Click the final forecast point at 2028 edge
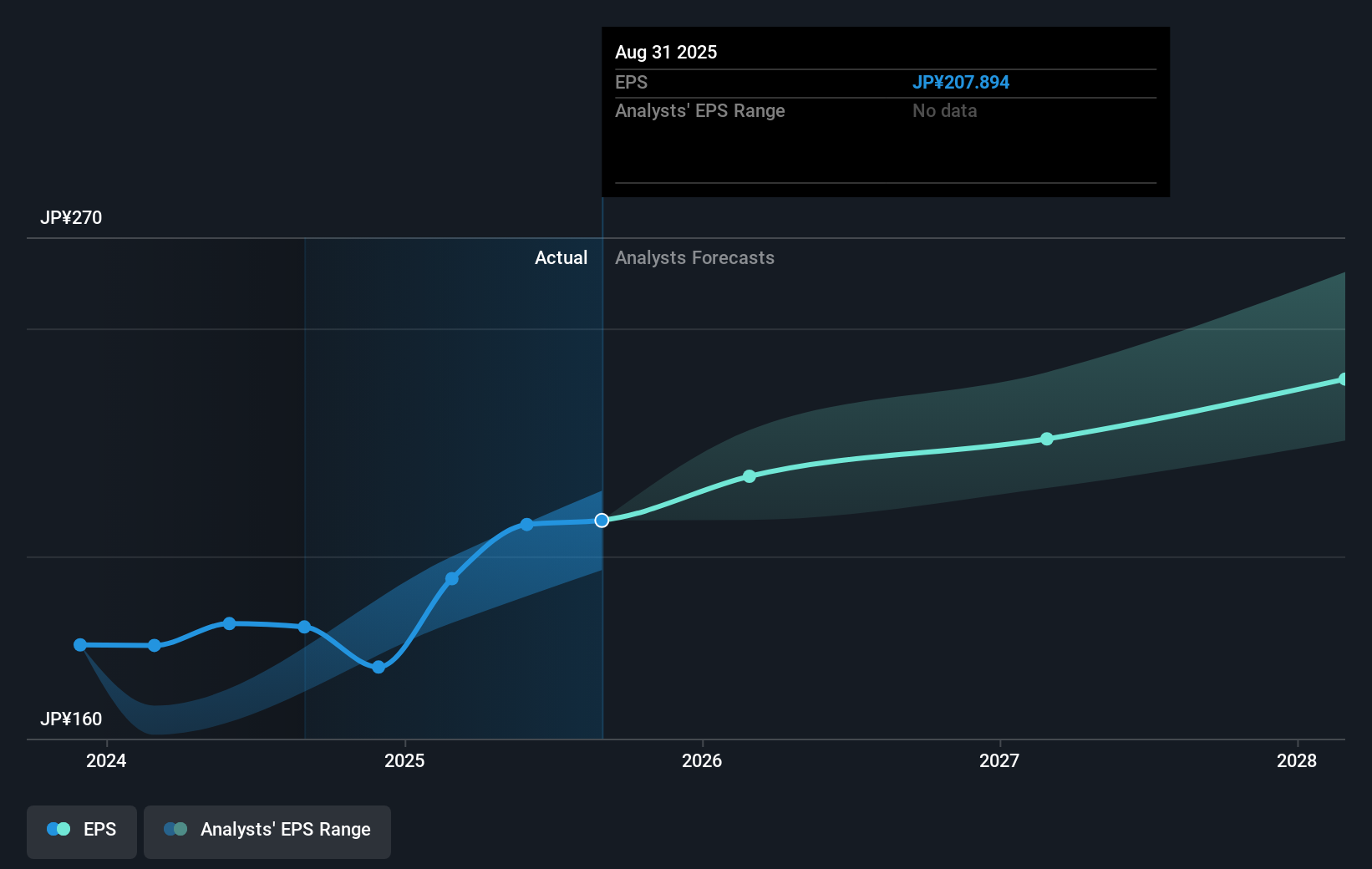1372x869 pixels. [1344, 379]
